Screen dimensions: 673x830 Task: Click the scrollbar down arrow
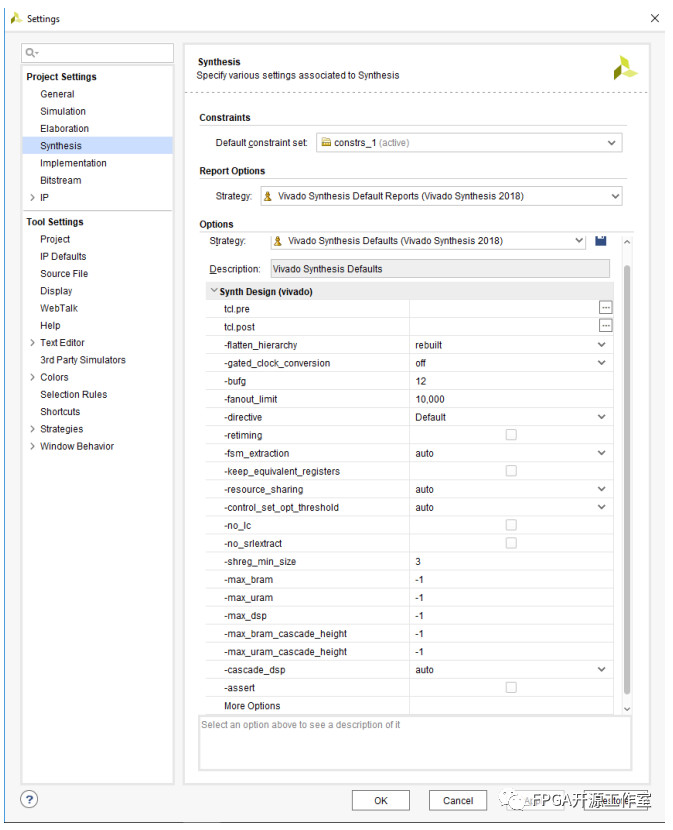[x=627, y=709]
